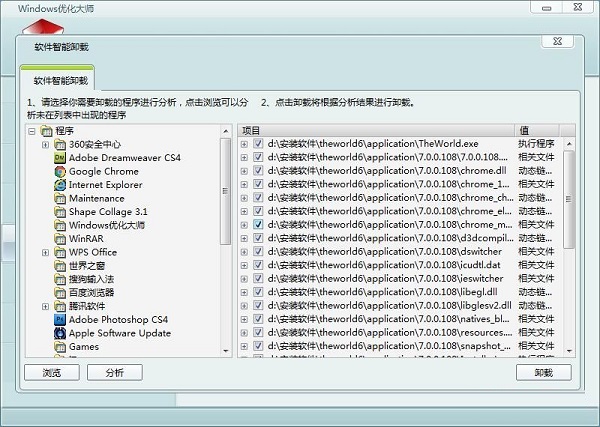Click the 卸载 button
The width and height of the screenshot is (600, 427).
pyautogui.click(x=544, y=372)
